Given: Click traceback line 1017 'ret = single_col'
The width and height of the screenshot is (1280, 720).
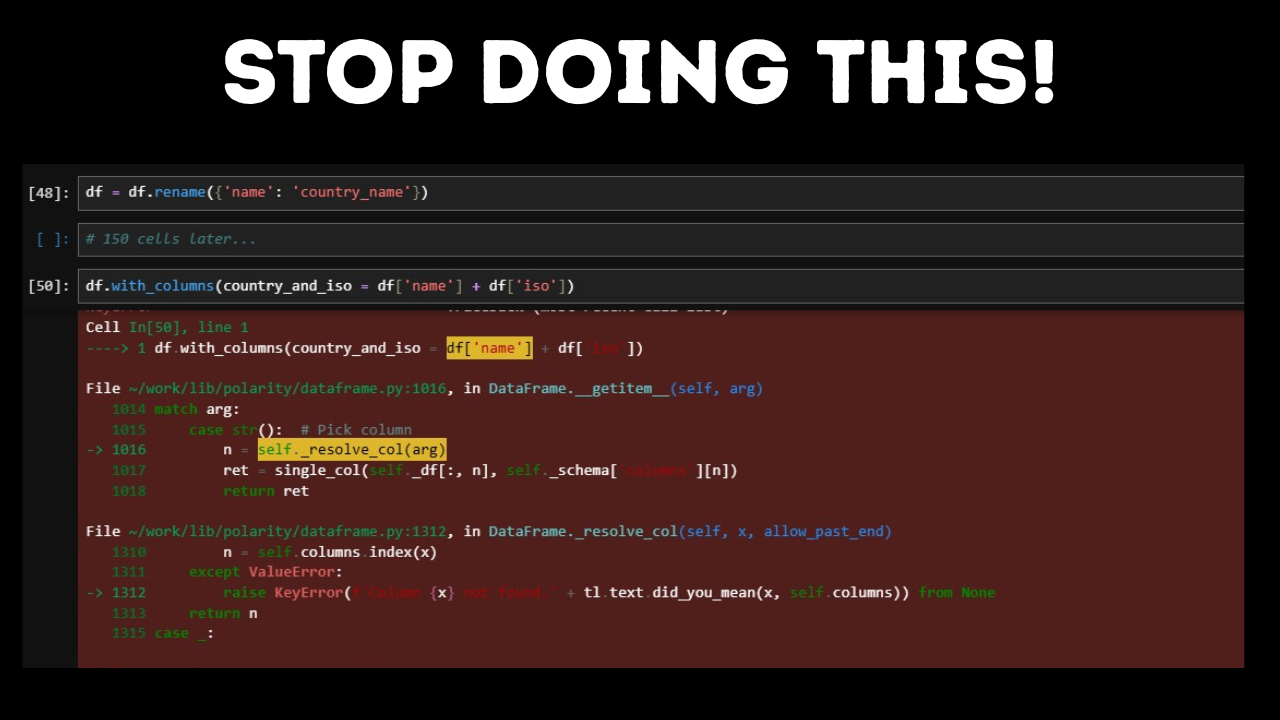Looking at the screenshot, I should point(424,470).
